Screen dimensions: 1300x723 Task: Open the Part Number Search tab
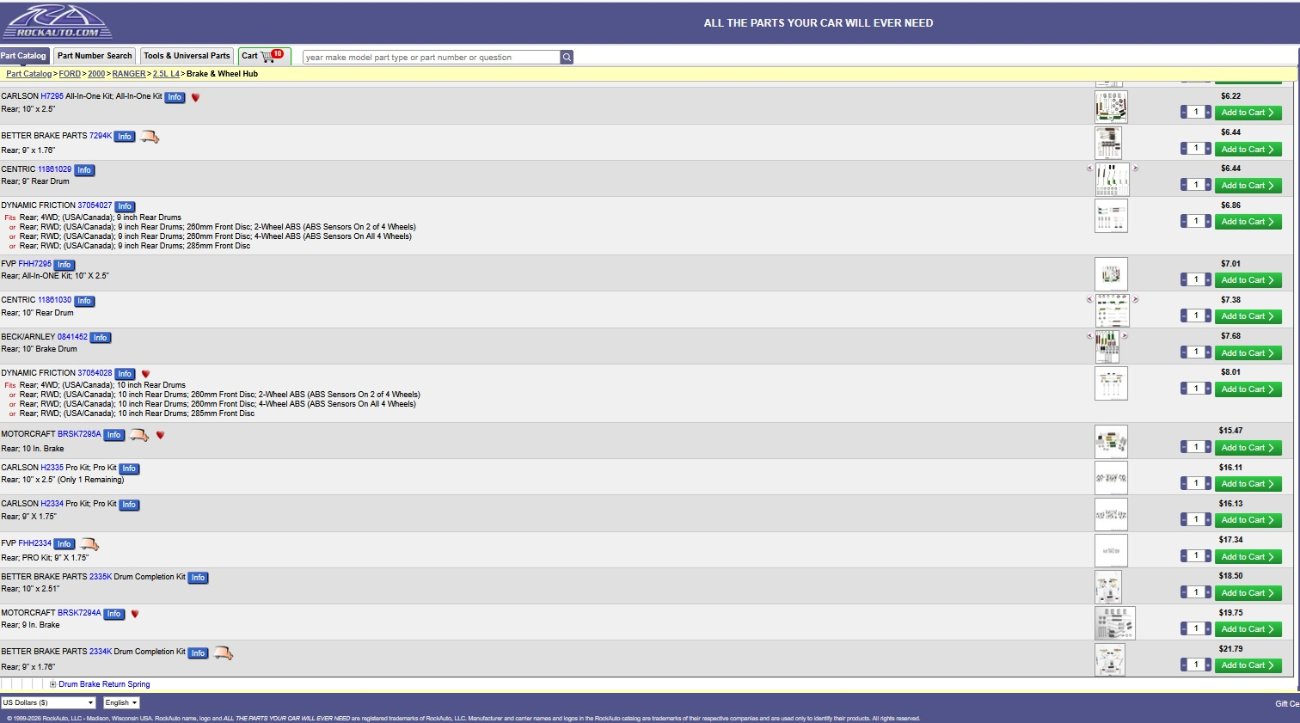pyautogui.click(x=94, y=57)
